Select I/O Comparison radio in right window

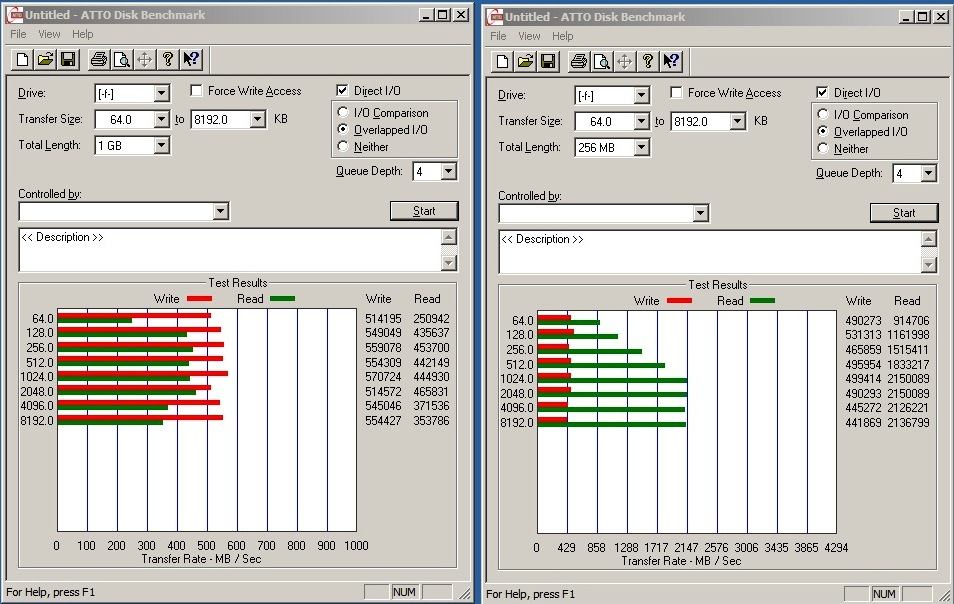(x=823, y=114)
